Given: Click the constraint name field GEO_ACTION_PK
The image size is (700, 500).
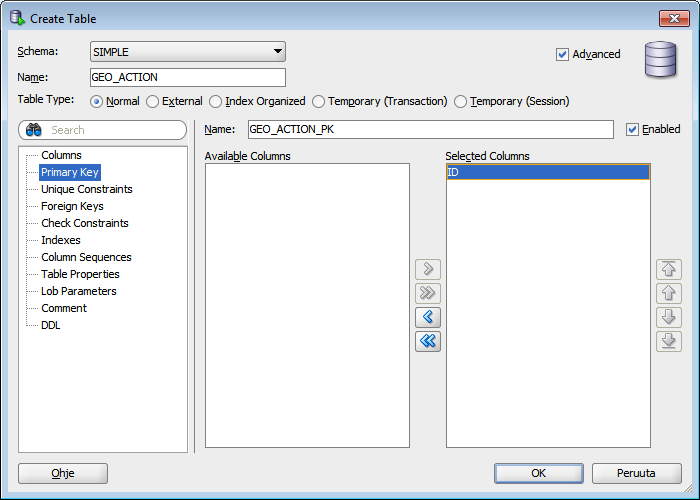Looking at the screenshot, I should point(431,129).
